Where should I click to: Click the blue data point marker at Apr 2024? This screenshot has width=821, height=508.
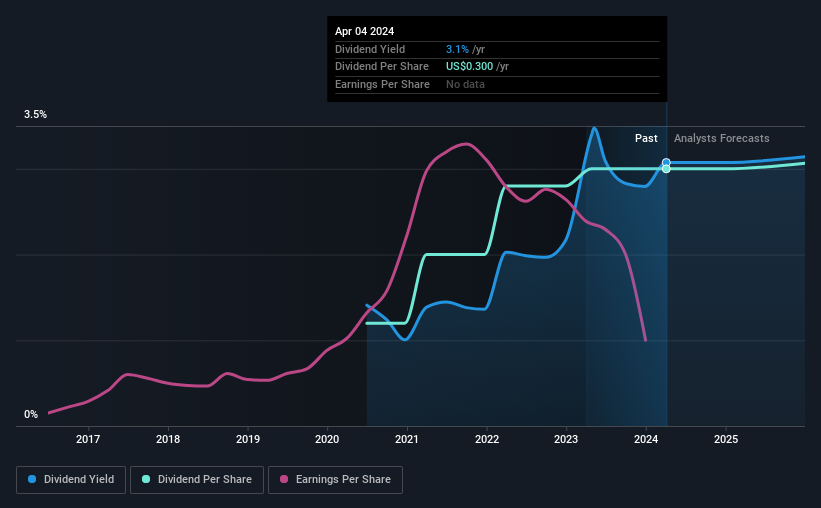(x=666, y=162)
